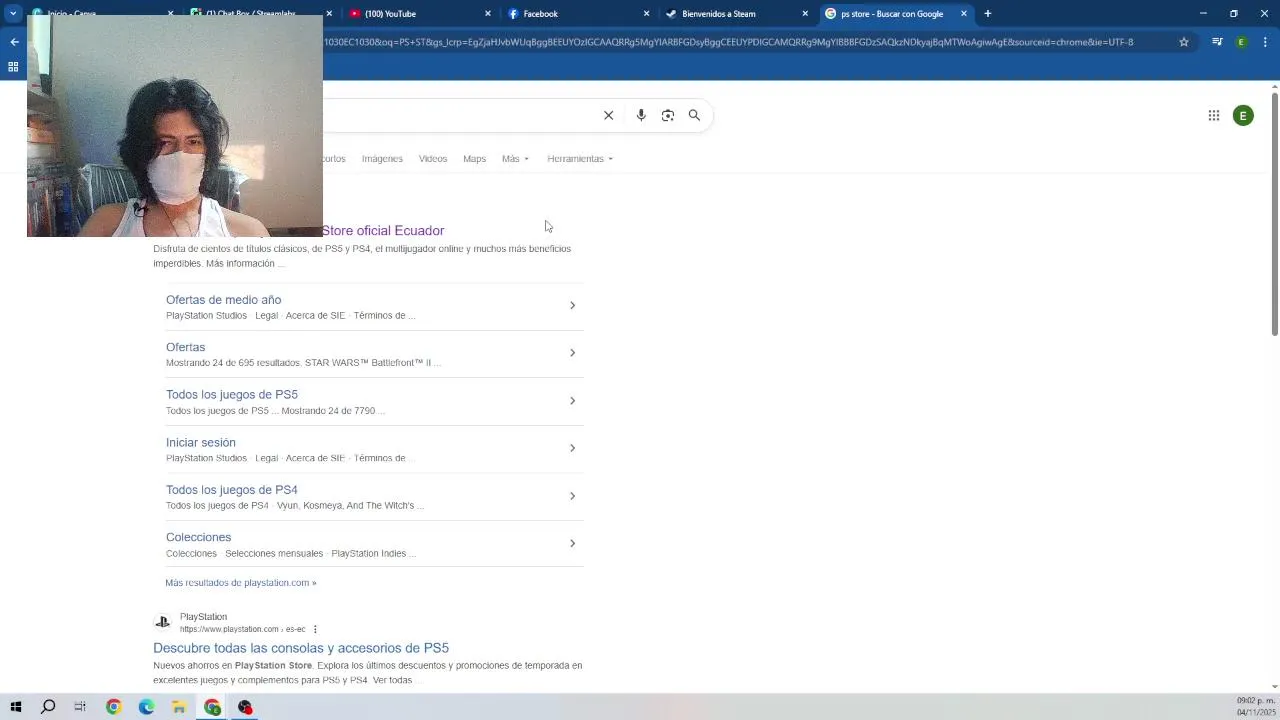
Task: Launch Microsoft Edge from taskbar
Action: pyautogui.click(x=146, y=707)
